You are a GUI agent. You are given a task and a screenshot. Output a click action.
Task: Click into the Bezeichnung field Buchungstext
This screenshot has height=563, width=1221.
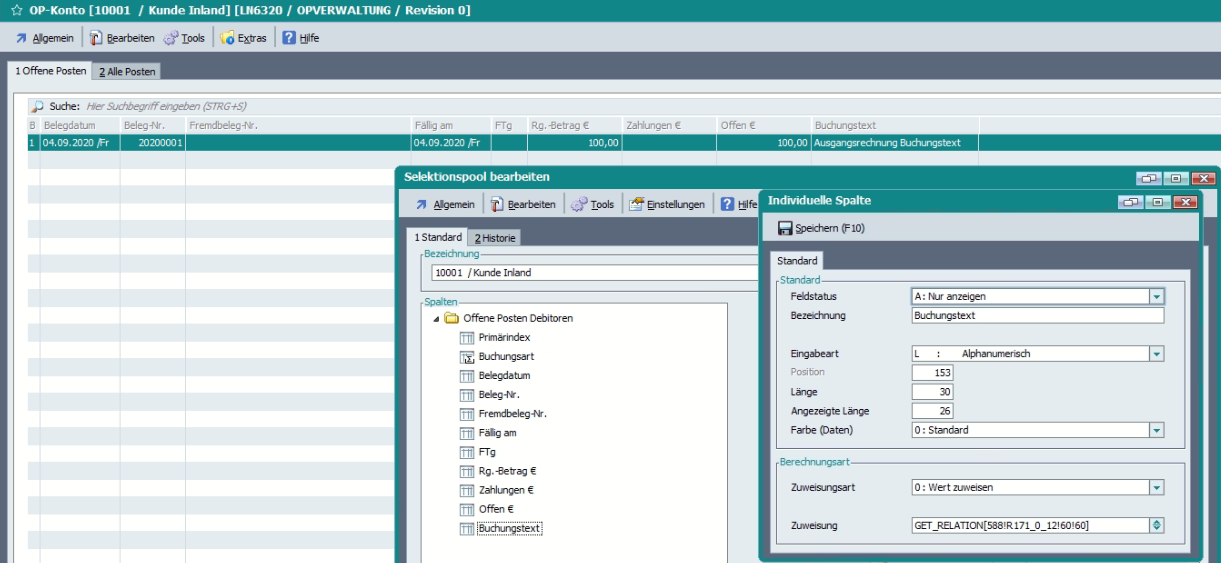1037,316
